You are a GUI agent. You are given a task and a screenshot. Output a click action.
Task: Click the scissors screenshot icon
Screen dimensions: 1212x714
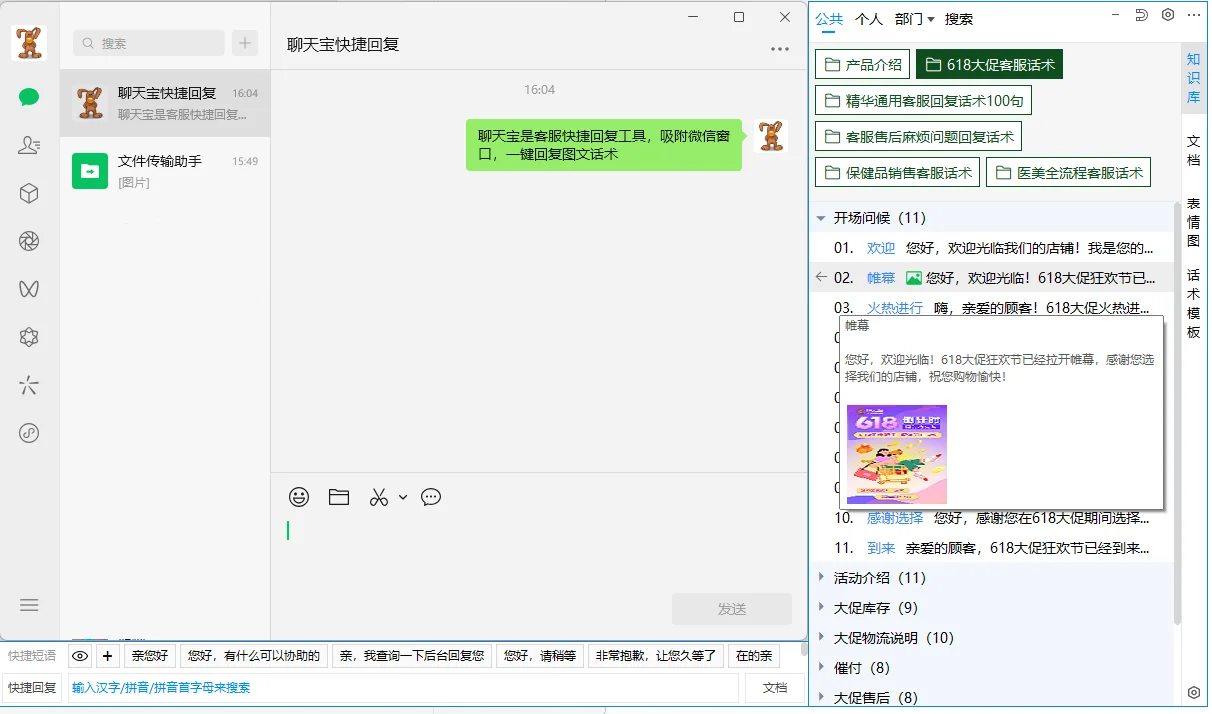[x=378, y=497]
